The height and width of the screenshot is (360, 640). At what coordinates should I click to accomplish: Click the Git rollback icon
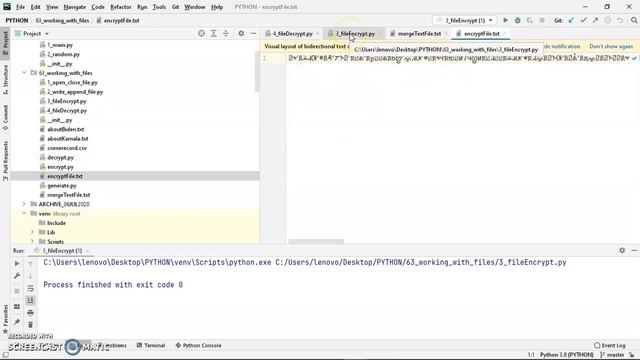tap(620, 20)
